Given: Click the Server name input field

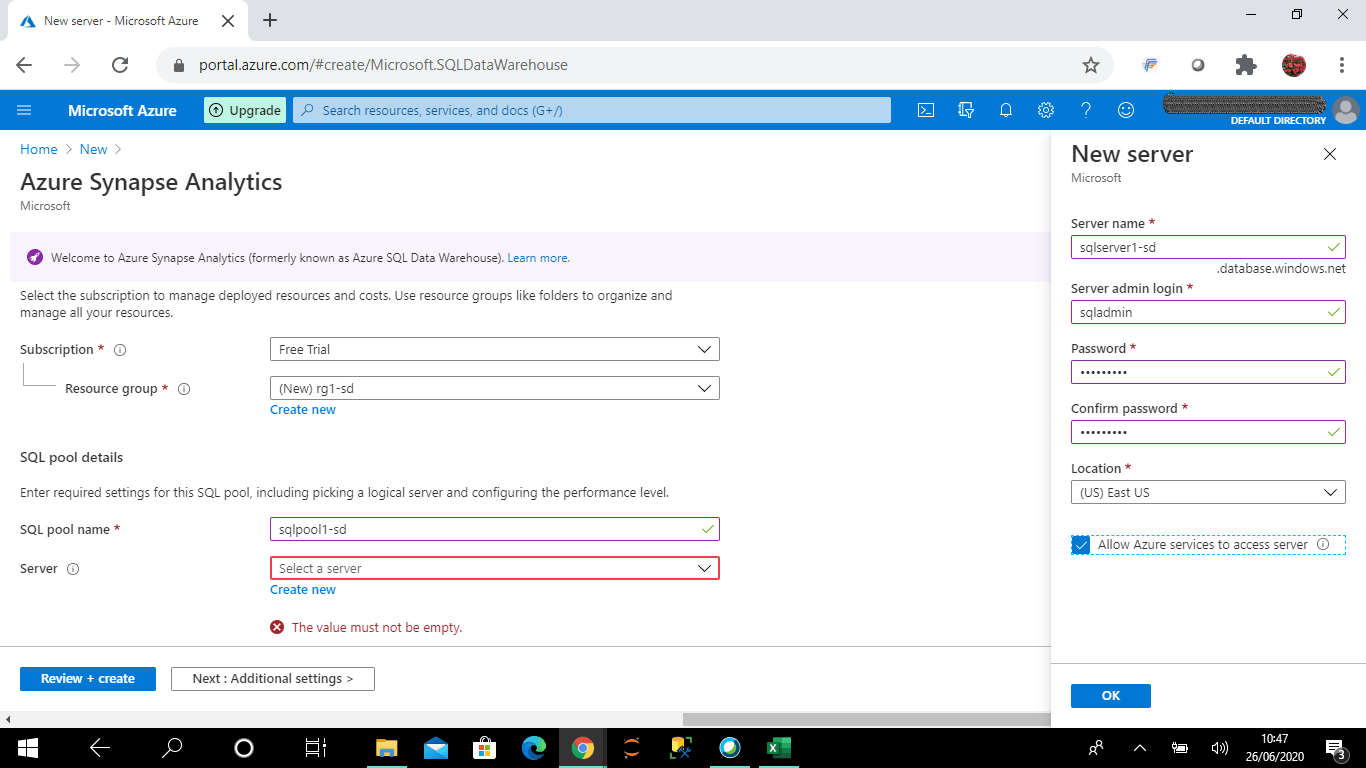Looking at the screenshot, I should [1208, 247].
